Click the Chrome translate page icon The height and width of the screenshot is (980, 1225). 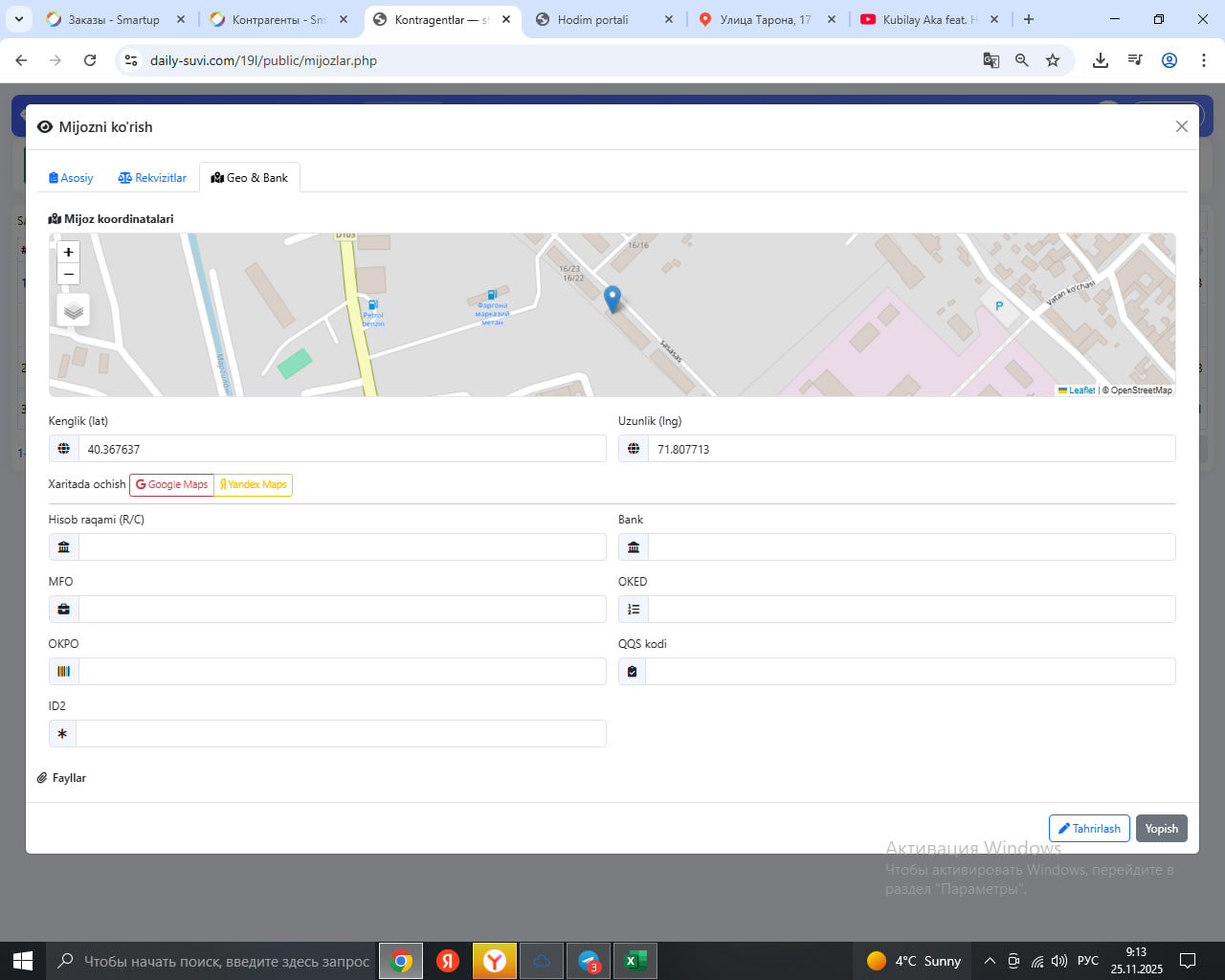coord(991,60)
